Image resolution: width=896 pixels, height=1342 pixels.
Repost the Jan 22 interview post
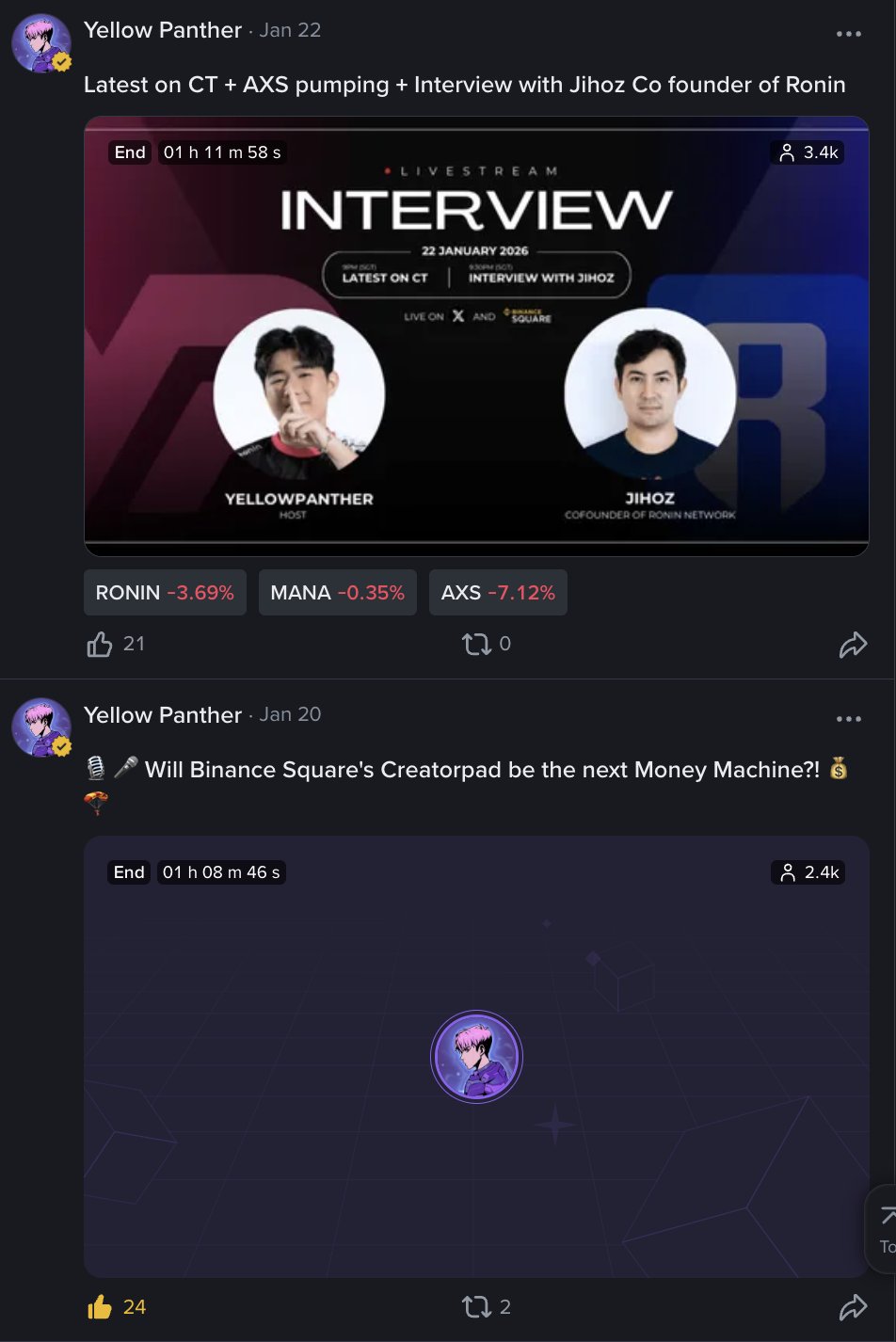tap(476, 645)
